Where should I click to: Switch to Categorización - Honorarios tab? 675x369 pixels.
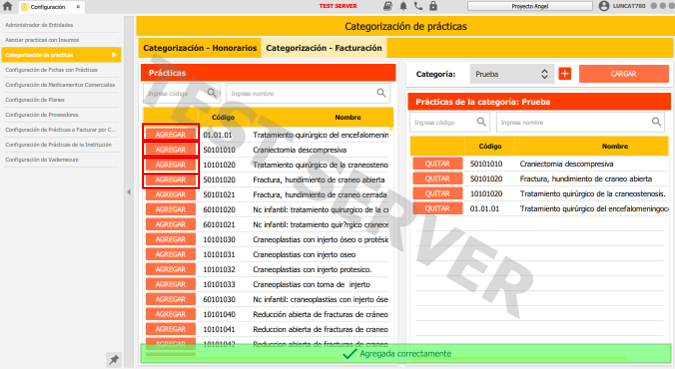[x=200, y=48]
